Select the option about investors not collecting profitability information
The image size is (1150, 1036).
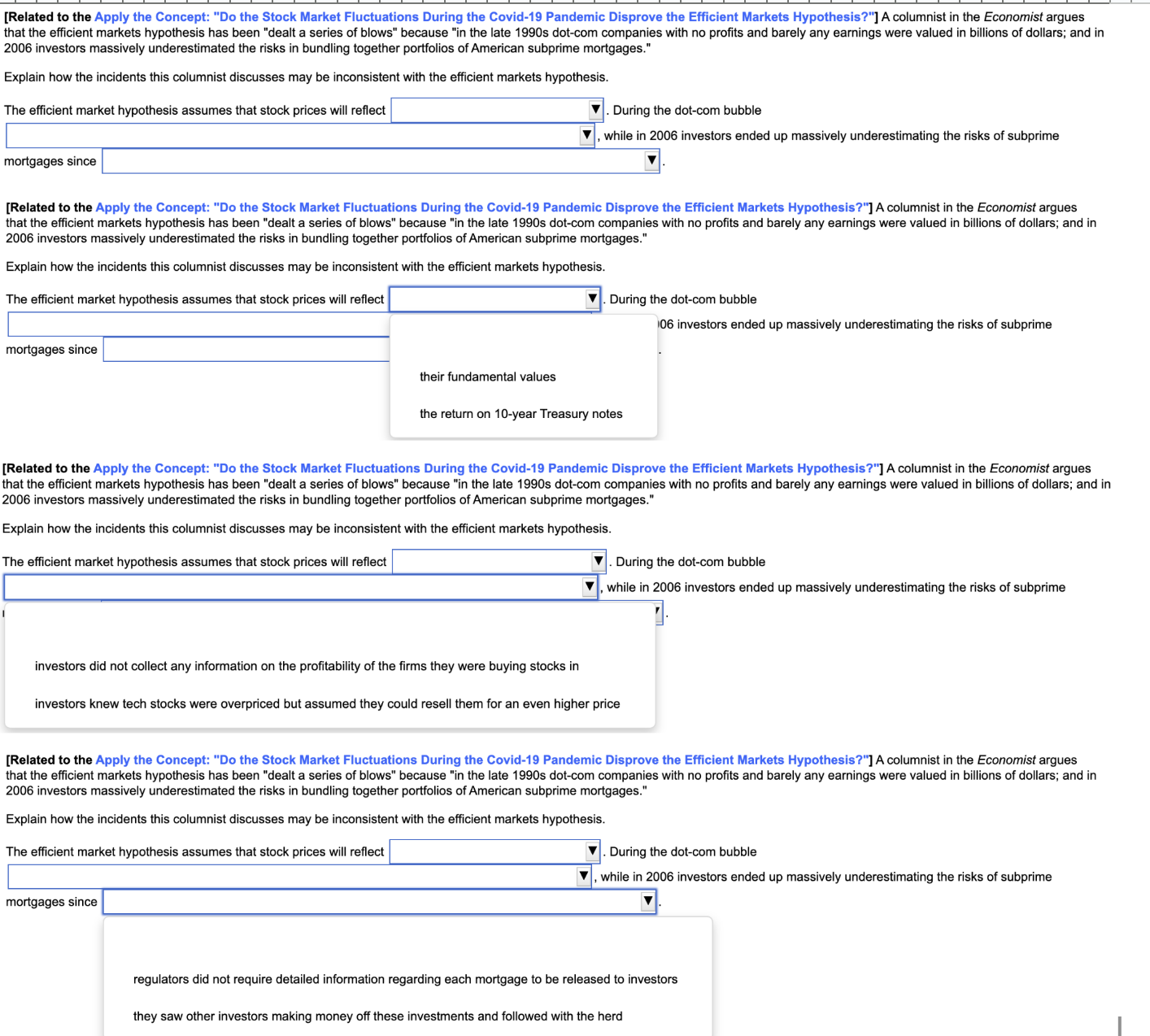(x=307, y=665)
